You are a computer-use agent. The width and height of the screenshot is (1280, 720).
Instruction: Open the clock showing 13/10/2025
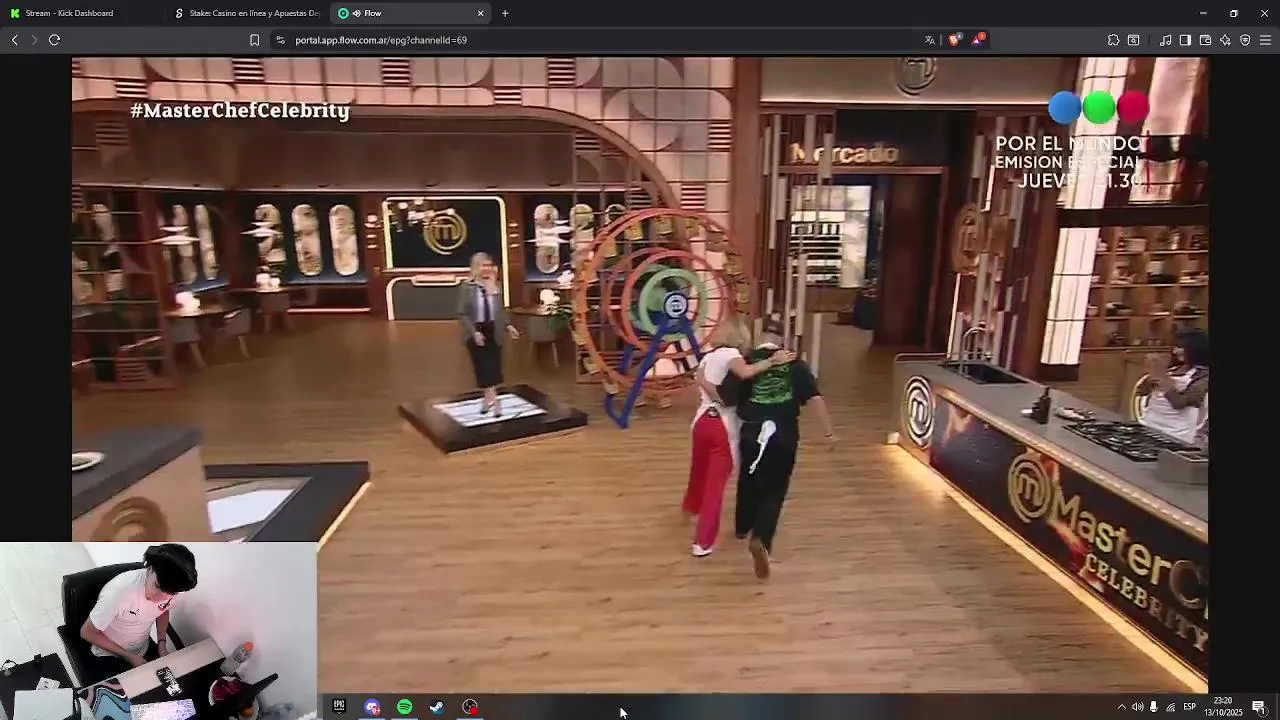[1225, 707]
